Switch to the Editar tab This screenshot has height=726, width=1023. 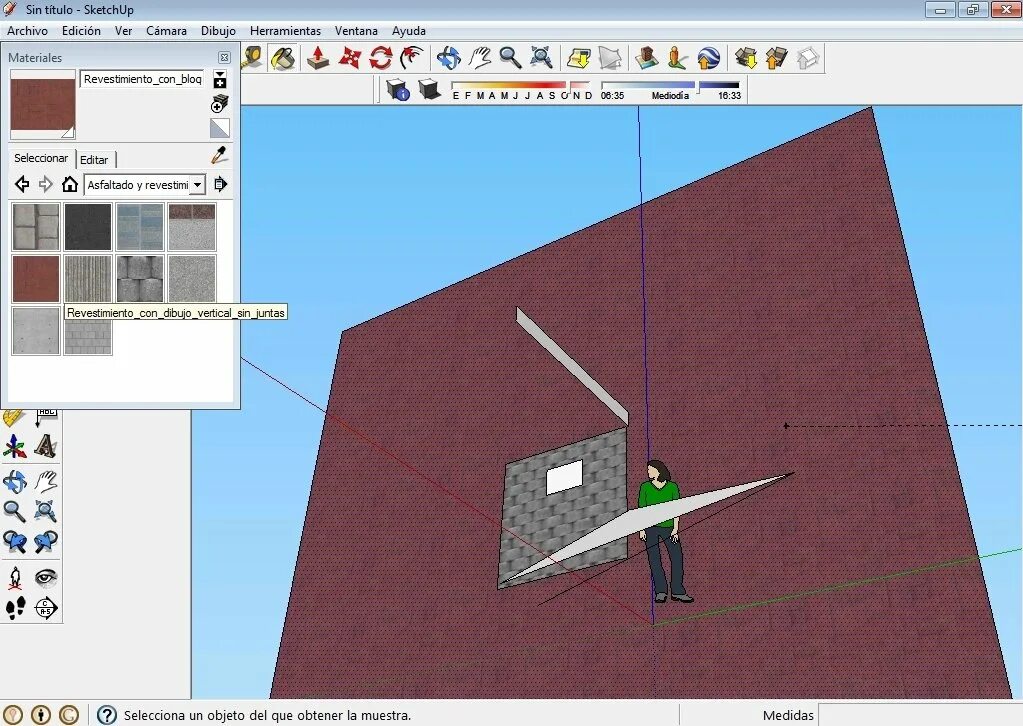coord(94,159)
